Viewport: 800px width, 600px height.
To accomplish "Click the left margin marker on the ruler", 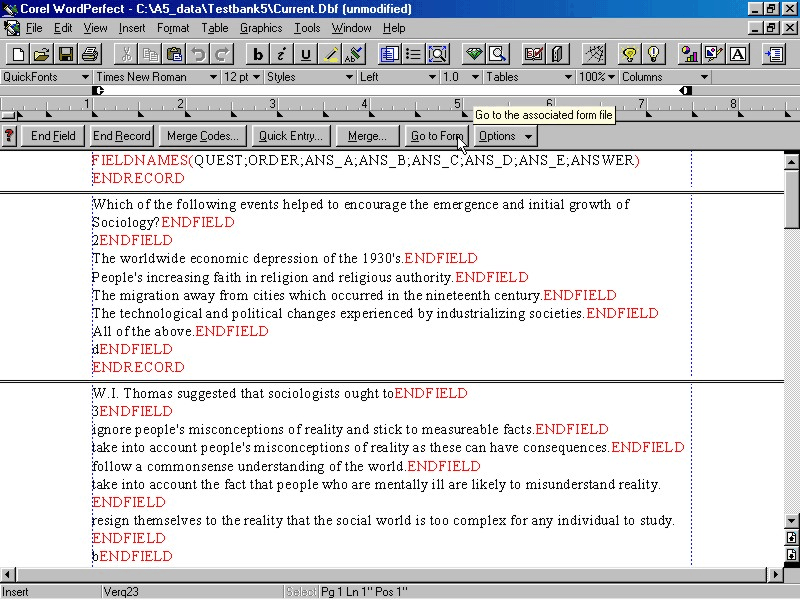I will point(98,91).
